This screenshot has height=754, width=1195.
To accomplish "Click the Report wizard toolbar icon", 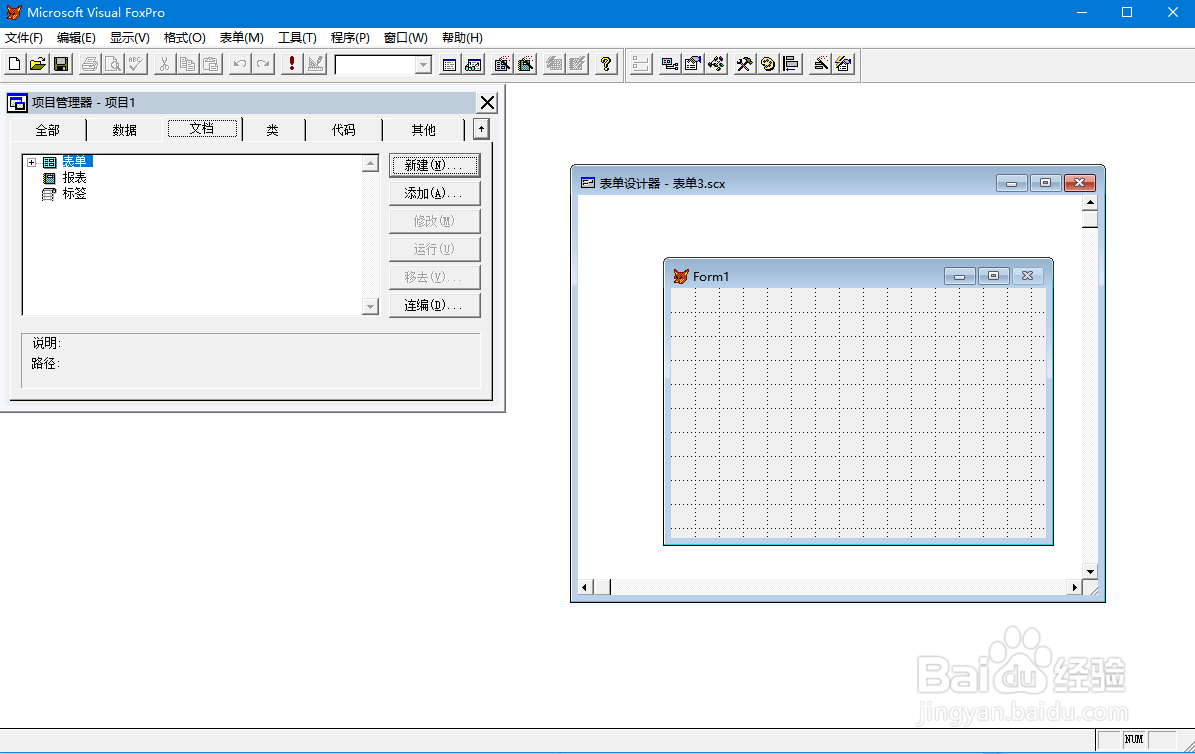I will point(525,64).
